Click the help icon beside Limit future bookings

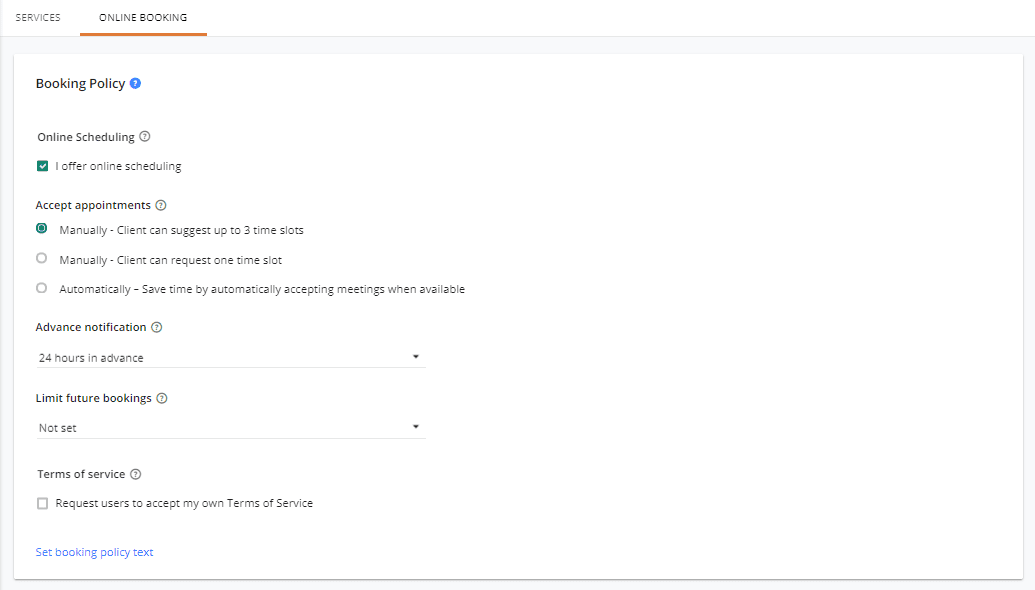162,398
